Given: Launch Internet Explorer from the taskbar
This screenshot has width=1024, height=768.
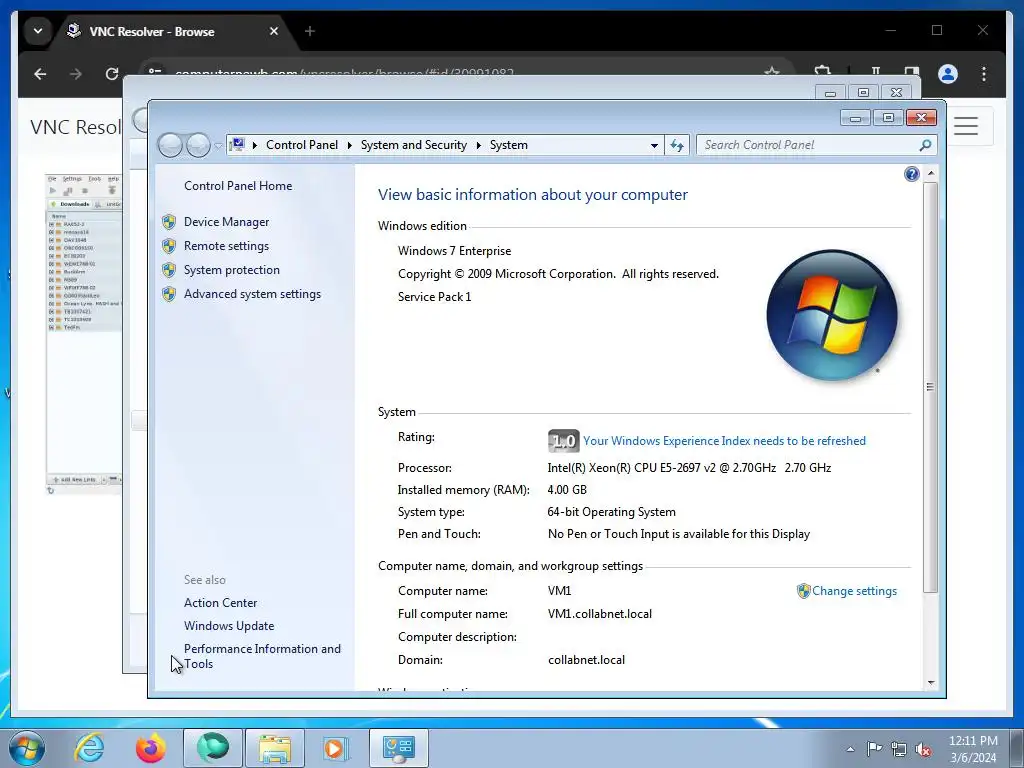Looking at the screenshot, I should point(89,748).
